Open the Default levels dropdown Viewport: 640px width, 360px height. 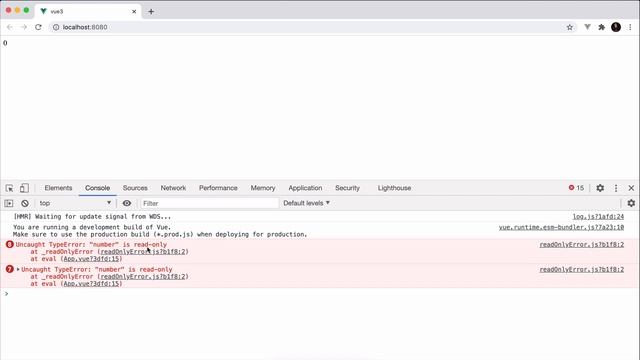pyautogui.click(x=306, y=203)
